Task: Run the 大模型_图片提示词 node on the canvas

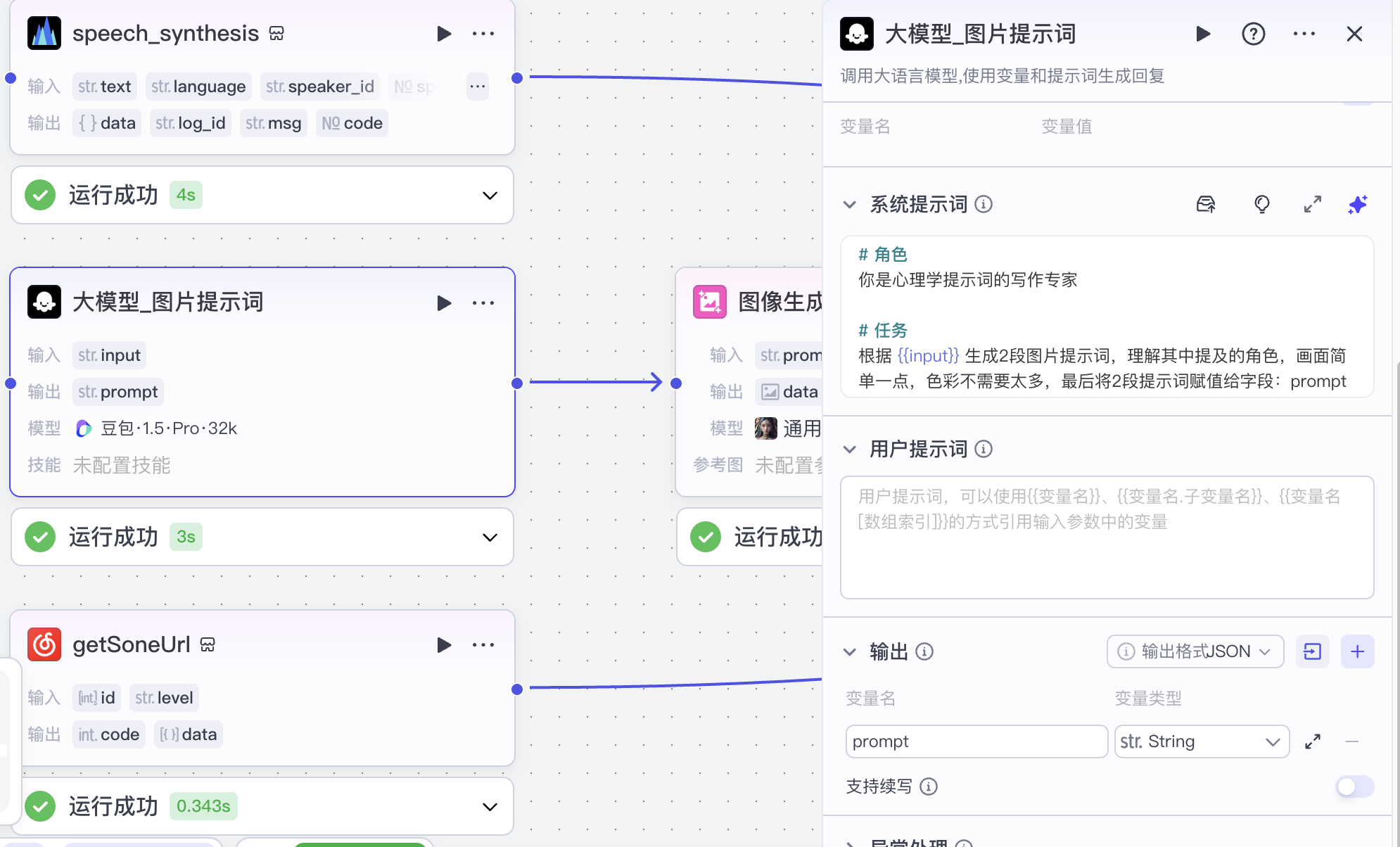Action: (445, 302)
